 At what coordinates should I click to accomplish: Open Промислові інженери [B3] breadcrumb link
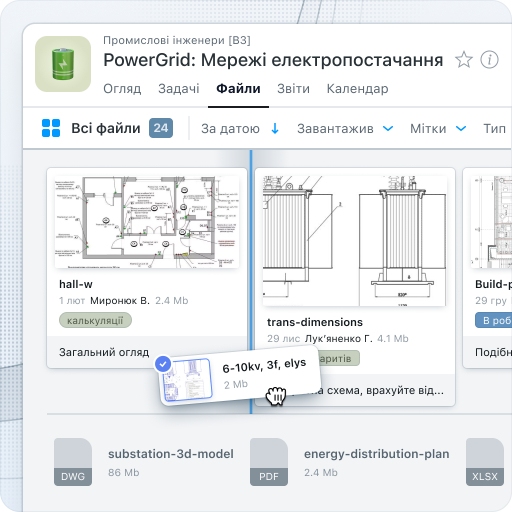(177, 40)
